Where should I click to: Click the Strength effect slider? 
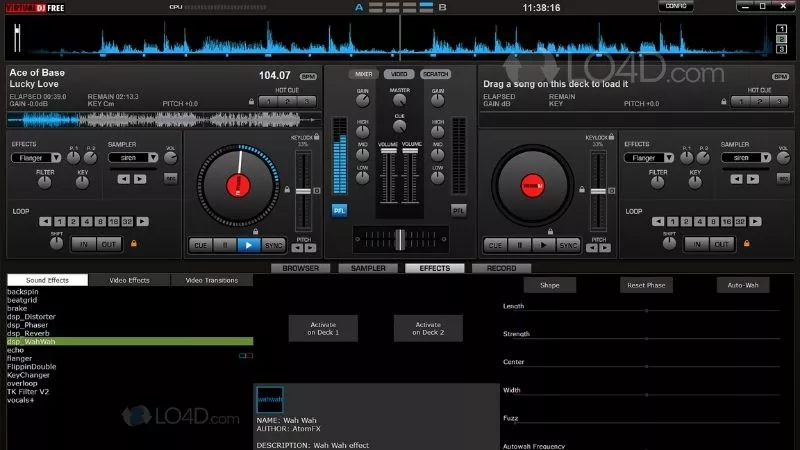pos(641,338)
